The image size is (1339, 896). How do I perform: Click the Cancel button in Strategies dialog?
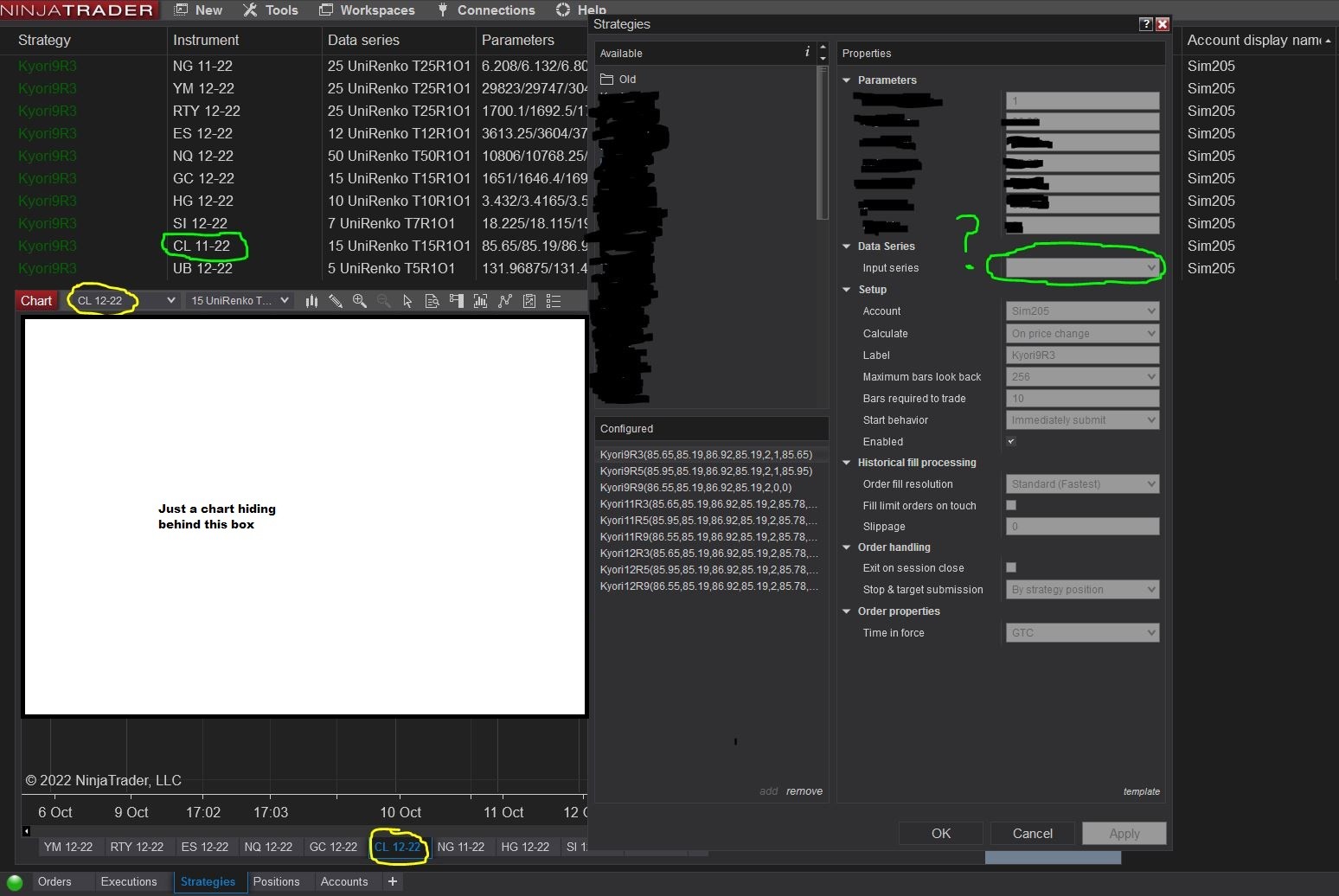click(1033, 834)
